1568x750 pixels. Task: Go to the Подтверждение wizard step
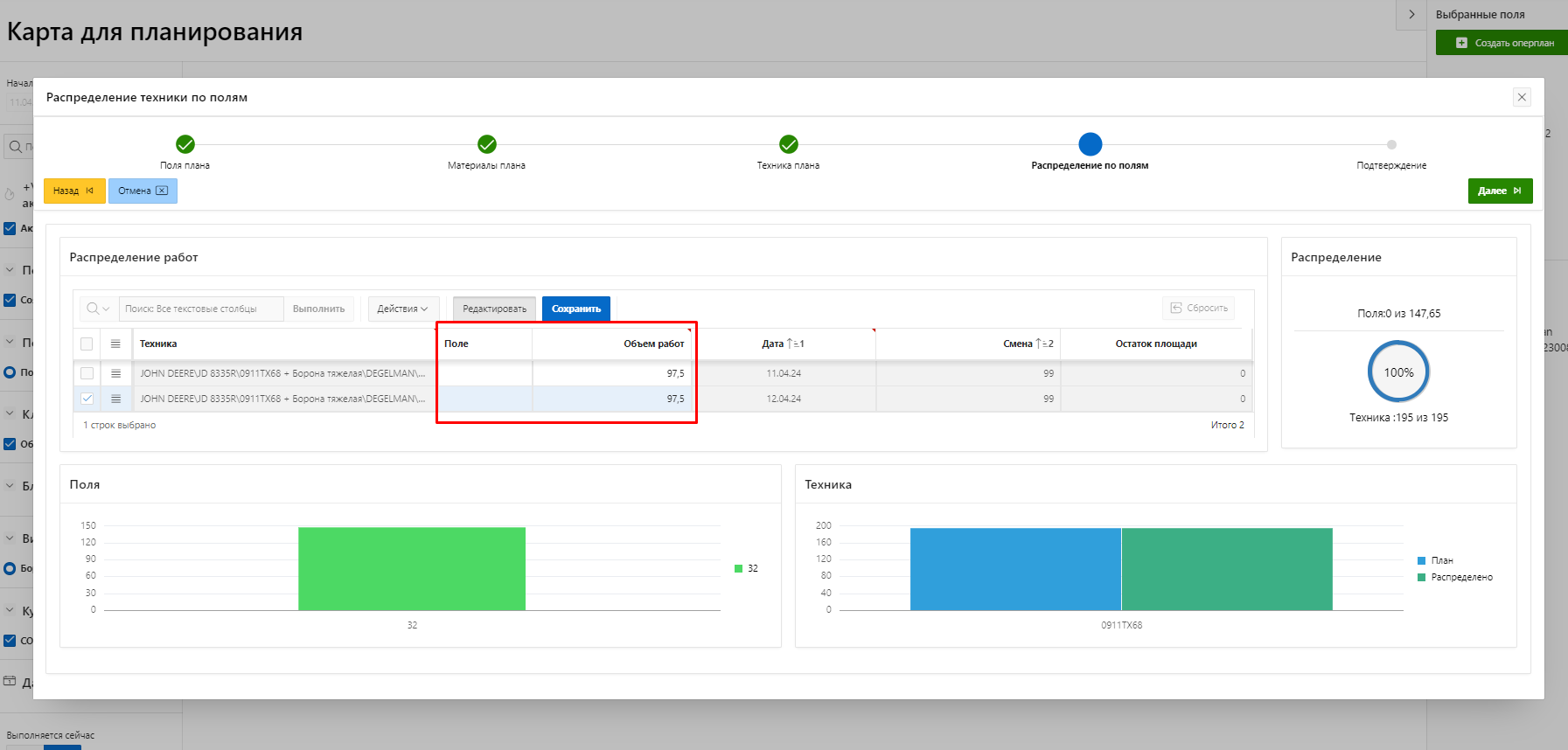click(1391, 145)
